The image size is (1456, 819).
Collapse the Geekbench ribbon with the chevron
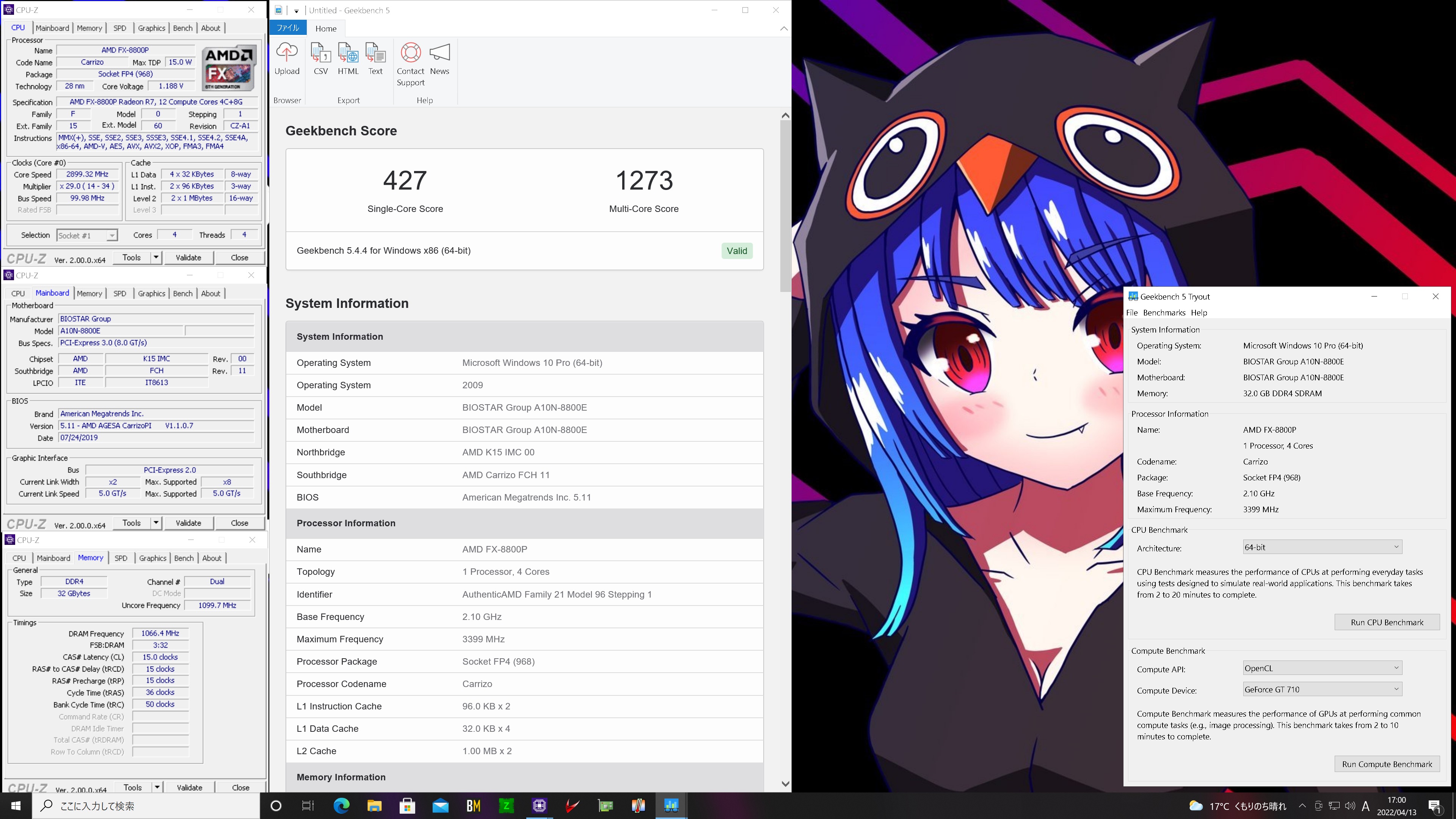783,28
